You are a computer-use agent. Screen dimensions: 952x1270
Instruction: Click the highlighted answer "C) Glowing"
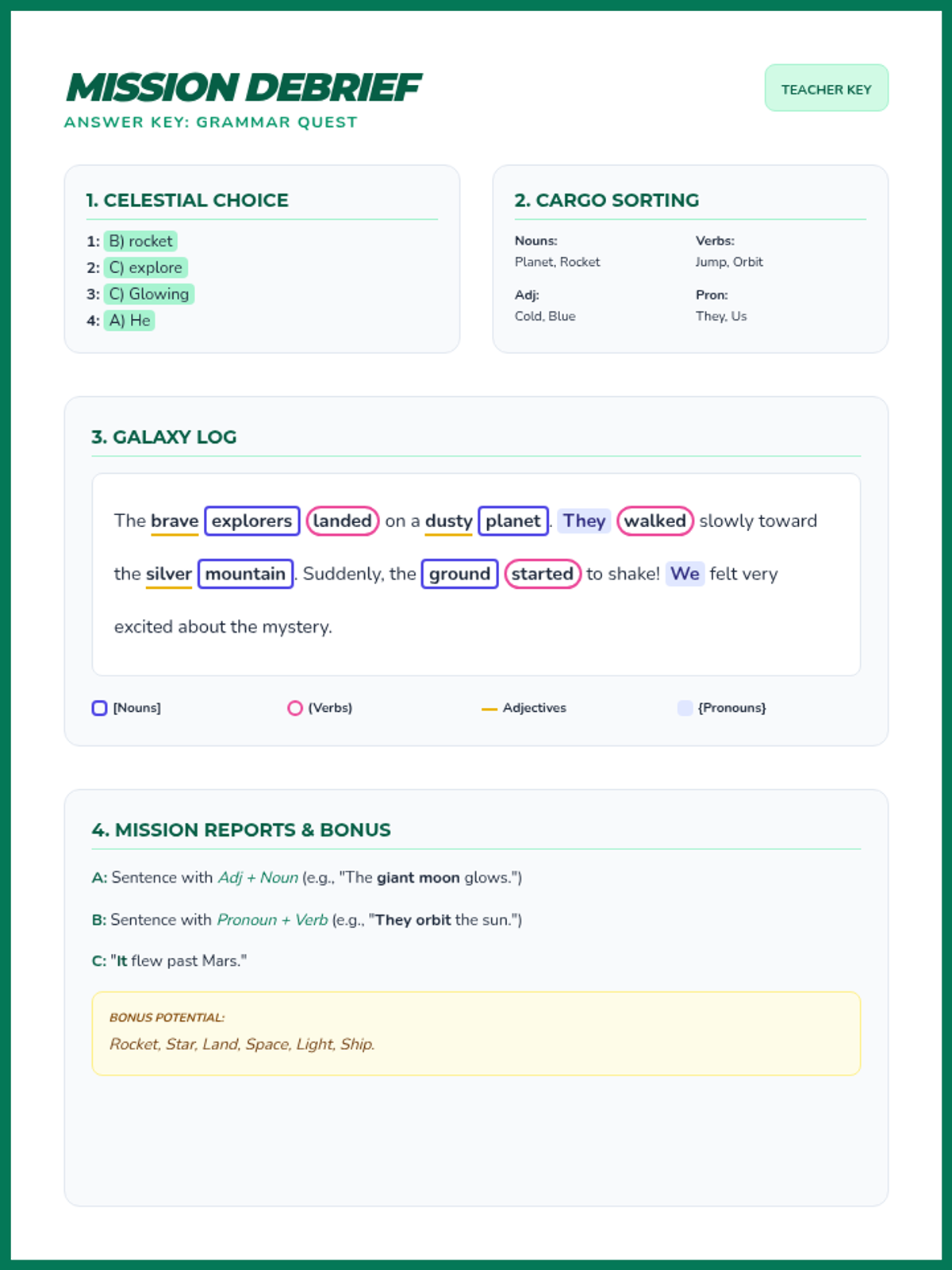point(149,294)
